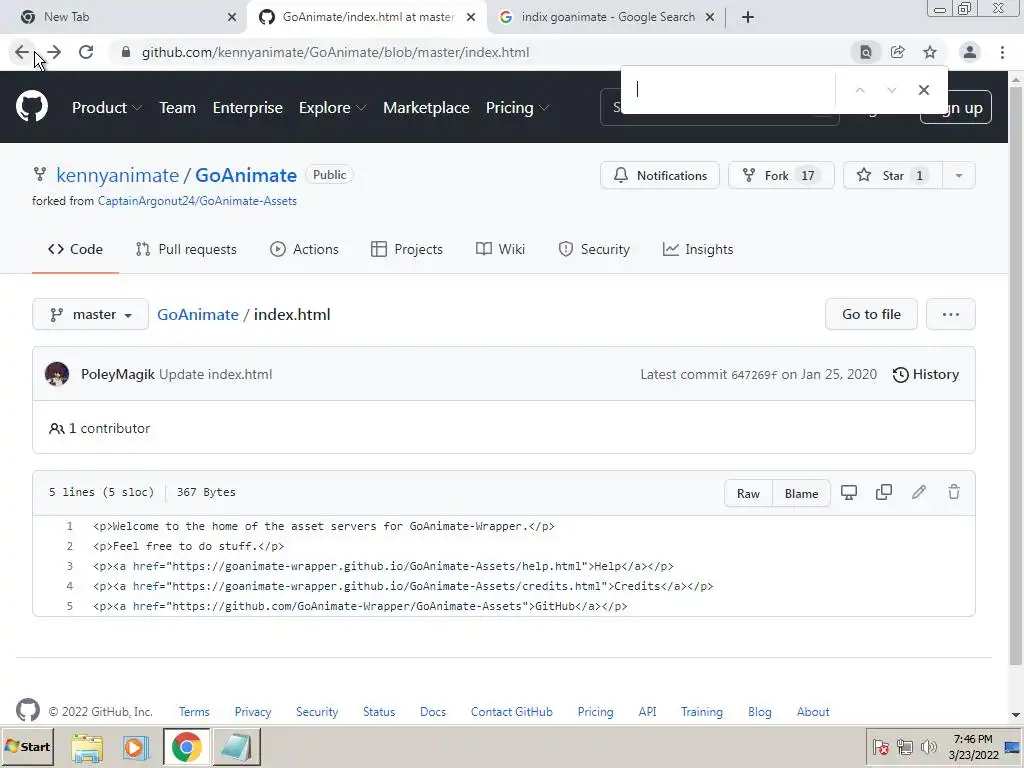
Task: Fork the repository
Action: (x=781, y=176)
